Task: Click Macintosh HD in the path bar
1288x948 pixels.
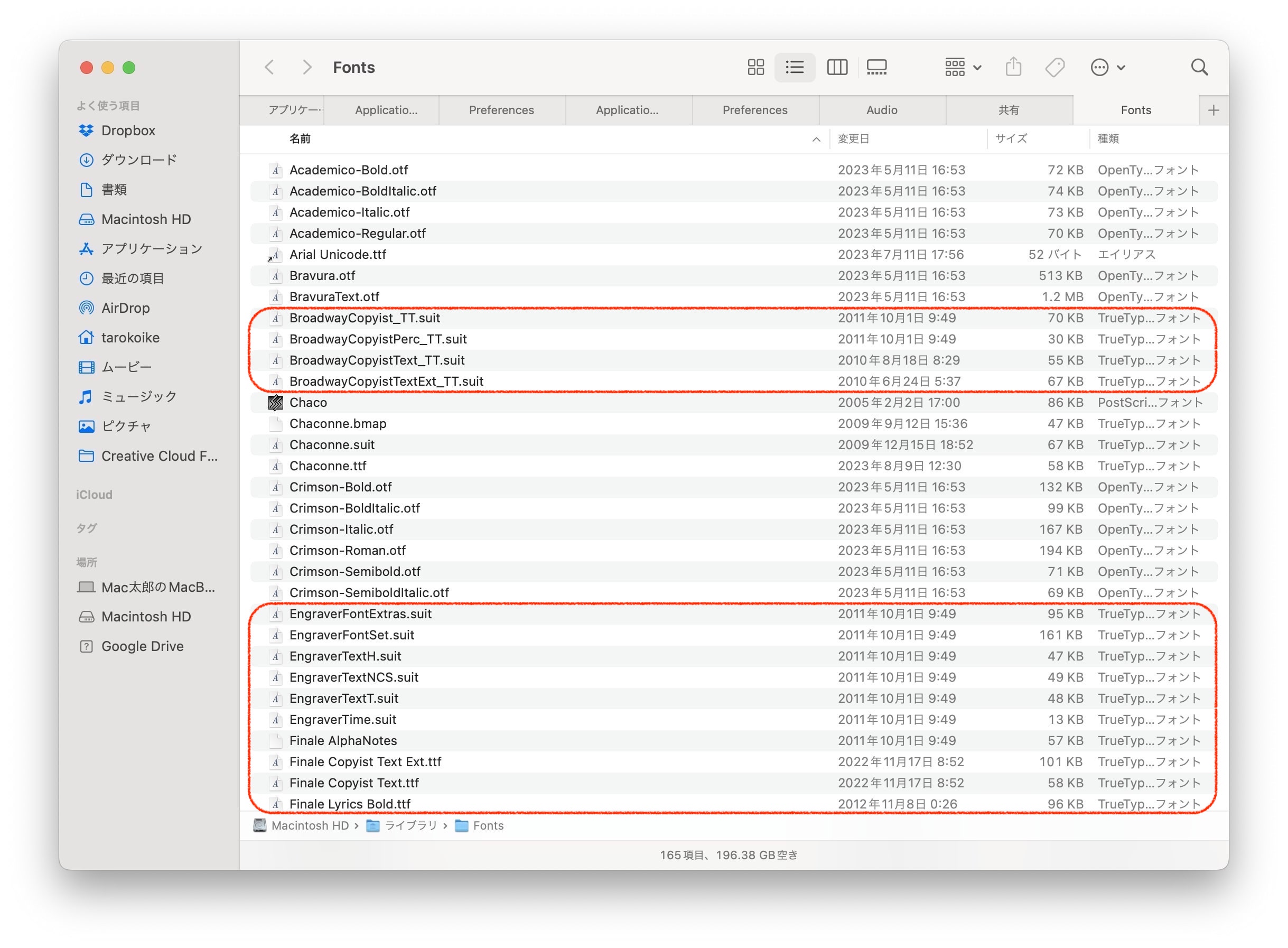Action: [301, 826]
